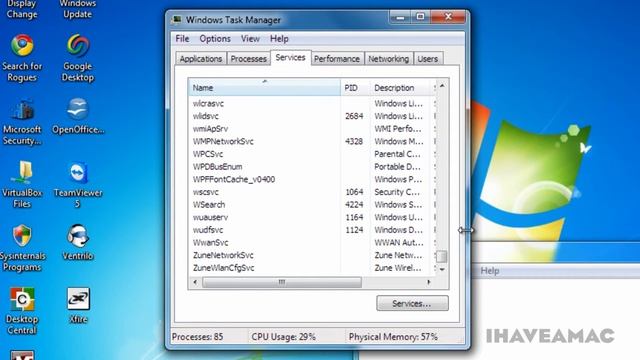Select the Services tab
This screenshot has width=640, height=360.
290,58
